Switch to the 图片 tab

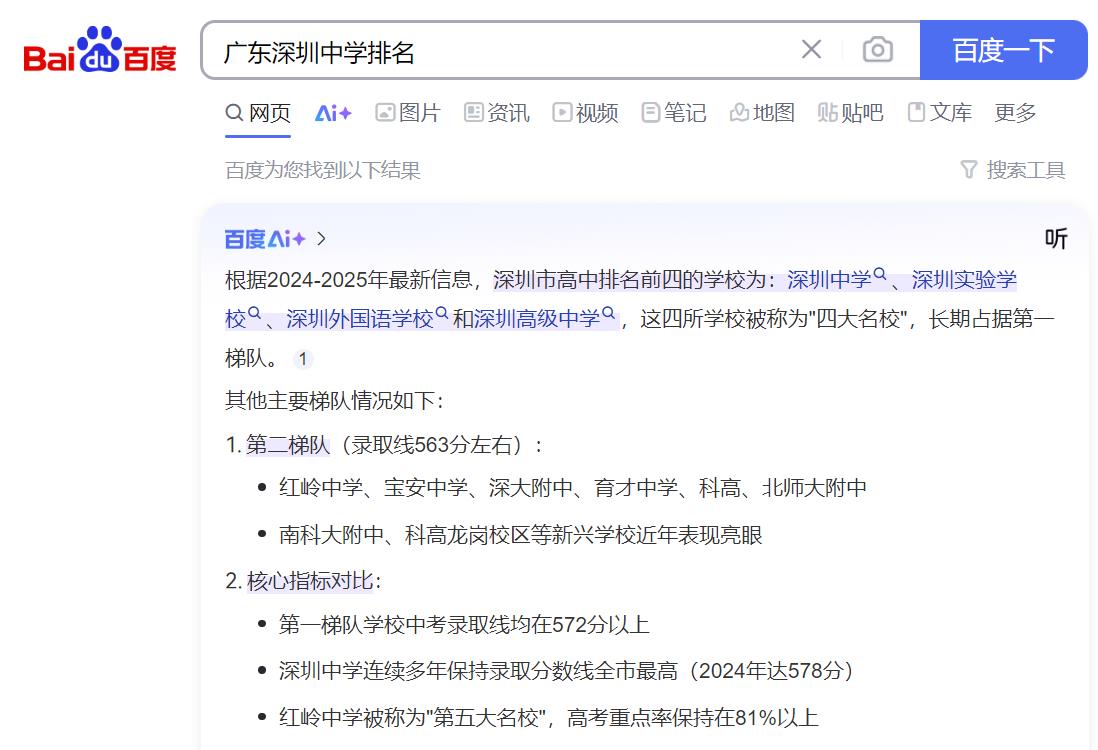point(408,113)
